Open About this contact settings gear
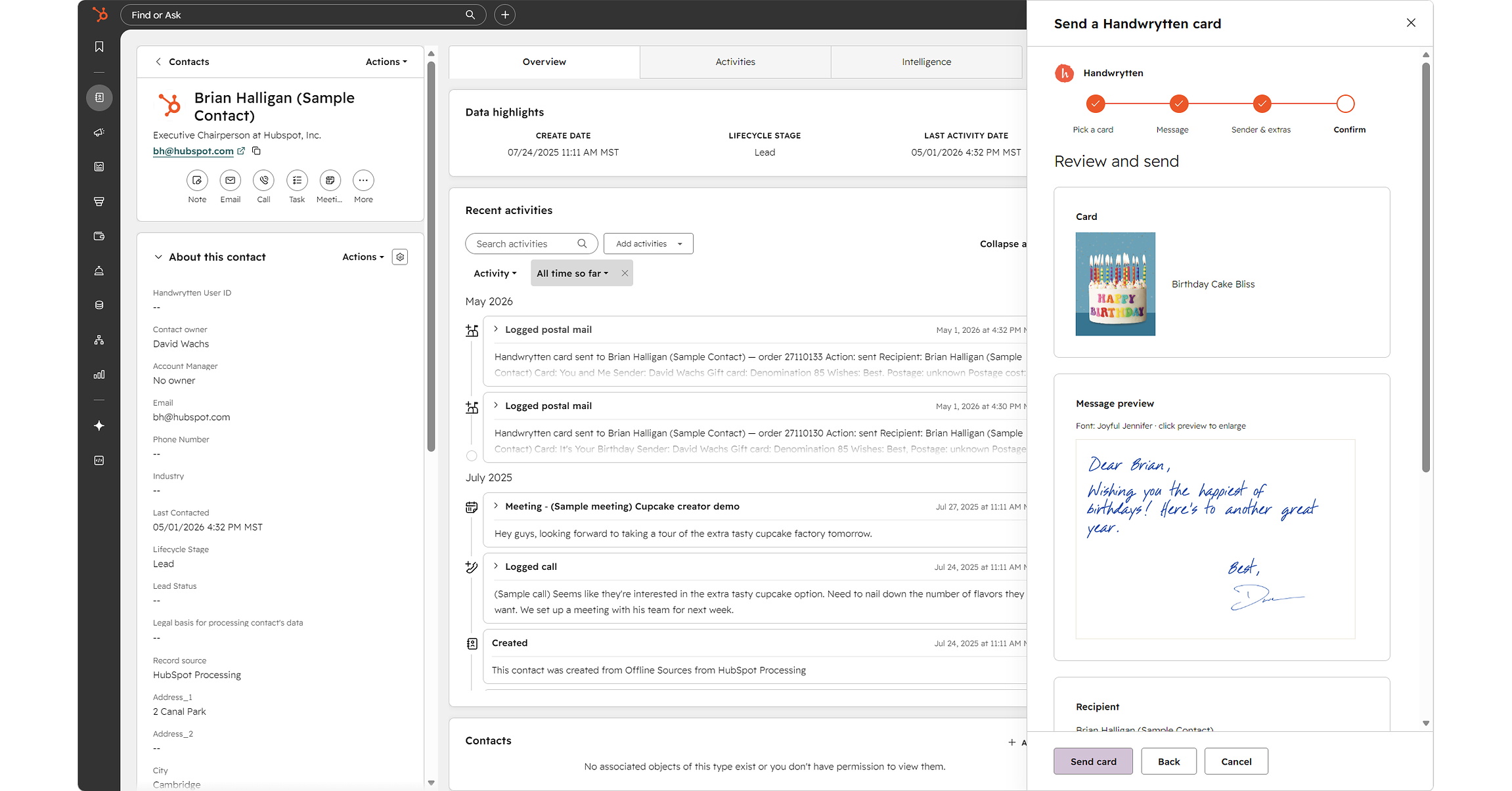The height and width of the screenshot is (791, 1512). click(x=400, y=257)
